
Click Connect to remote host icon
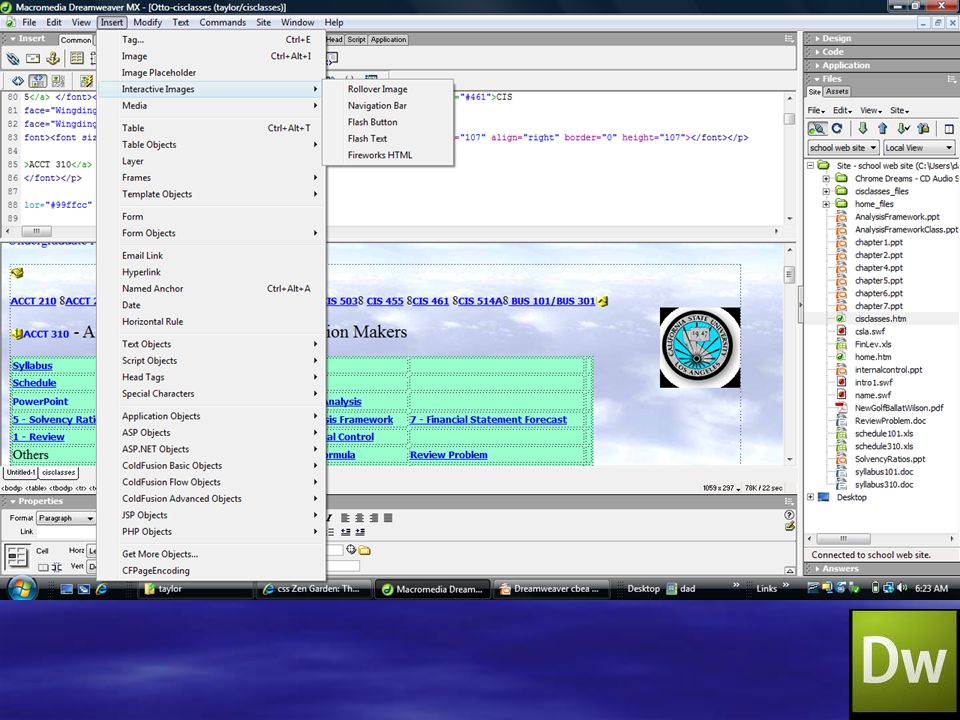[x=817, y=129]
